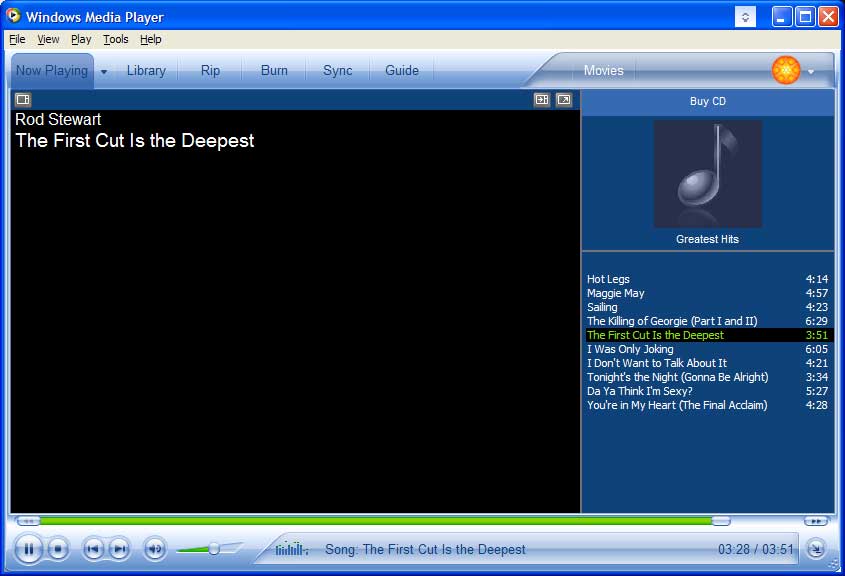Click the Song title status text

click(425, 550)
